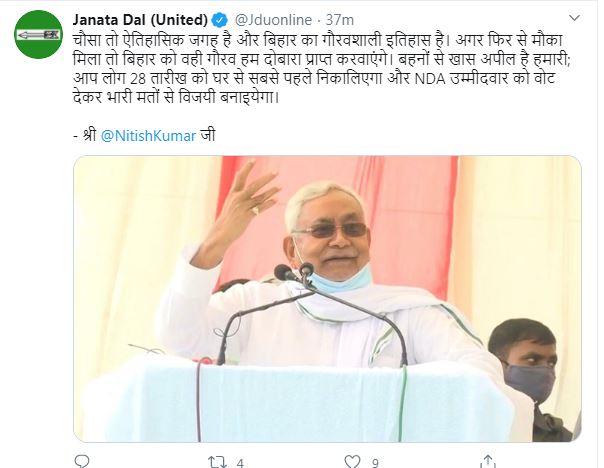View the retweet count showing 4
This screenshot has height=468, width=604.
[240, 463]
